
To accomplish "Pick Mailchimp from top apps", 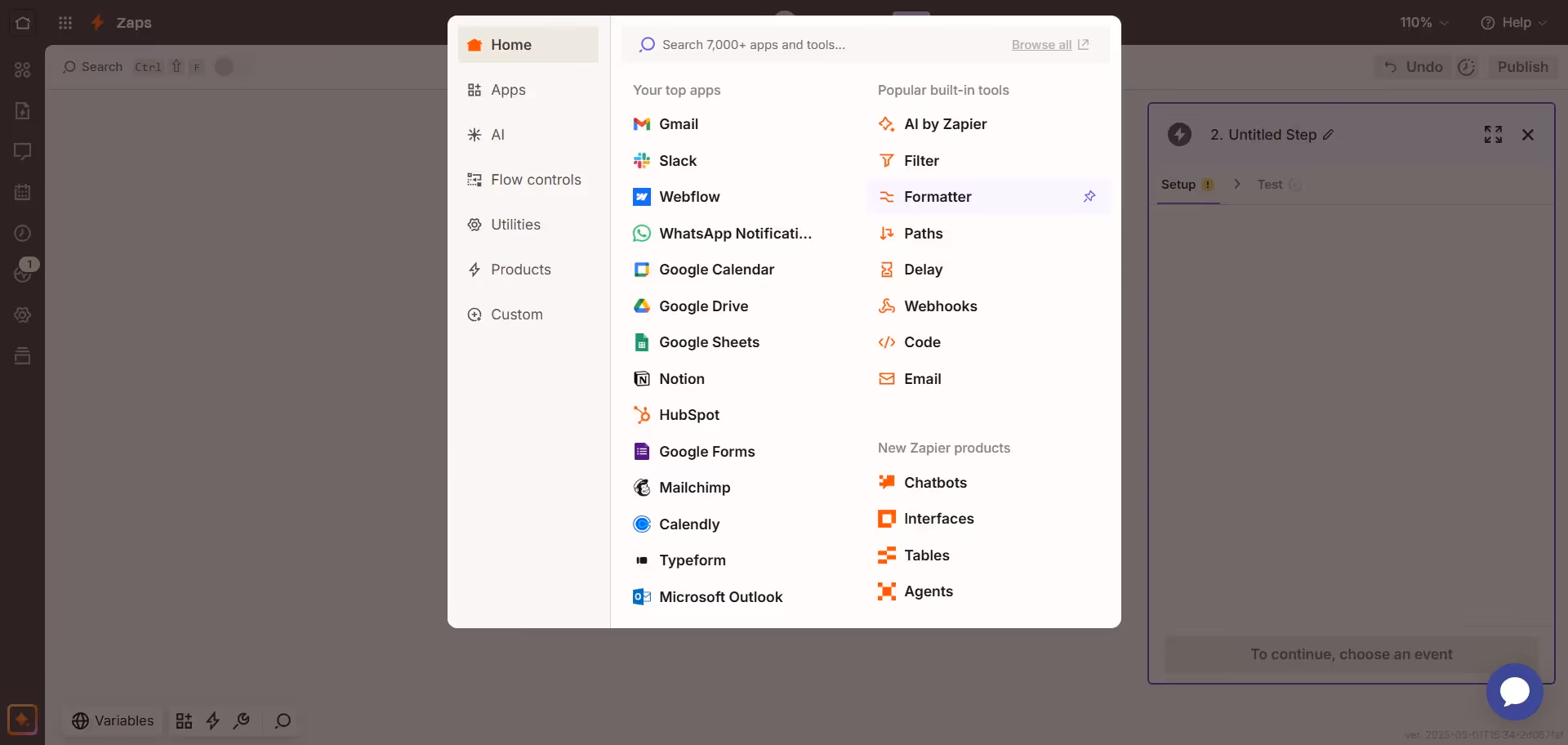I will pos(681,488).
